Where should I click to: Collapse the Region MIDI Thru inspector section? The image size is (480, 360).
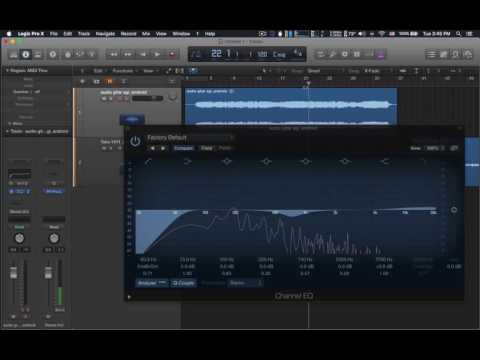point(7,70)
